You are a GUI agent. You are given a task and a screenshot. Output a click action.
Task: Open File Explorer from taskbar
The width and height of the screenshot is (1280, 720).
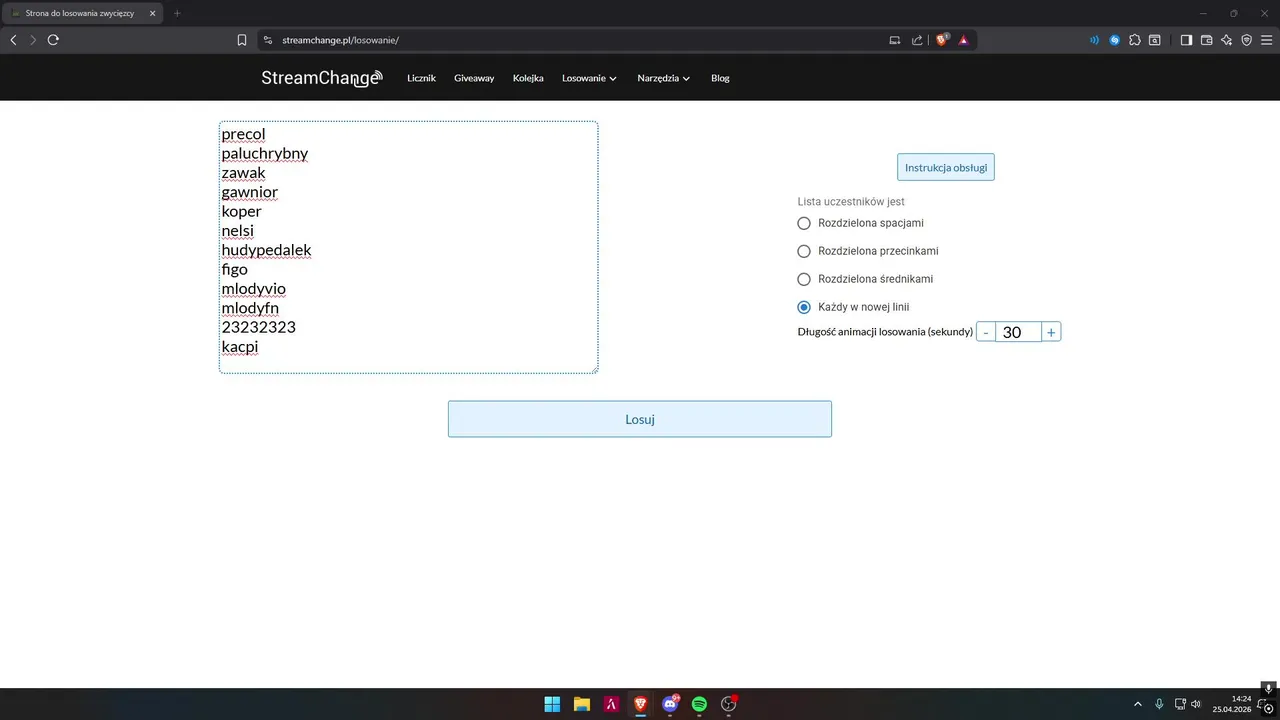[x=581, y=704]
